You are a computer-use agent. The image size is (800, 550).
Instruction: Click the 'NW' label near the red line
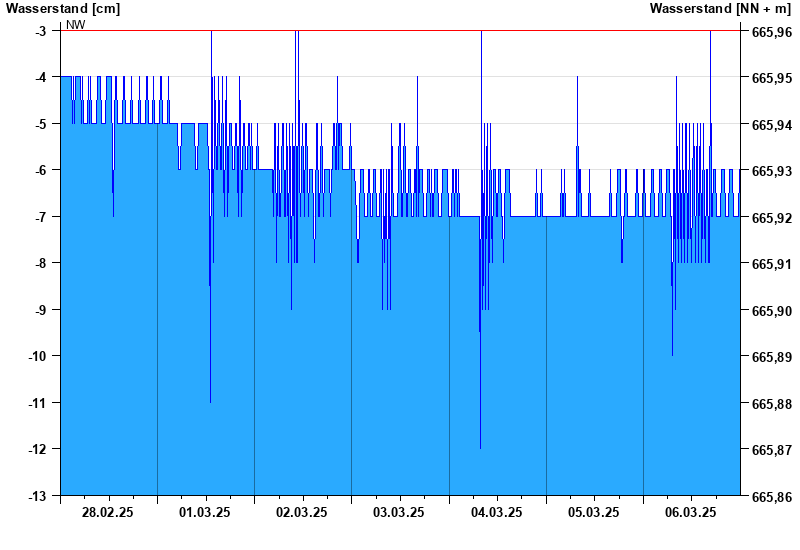click(76, 24)
